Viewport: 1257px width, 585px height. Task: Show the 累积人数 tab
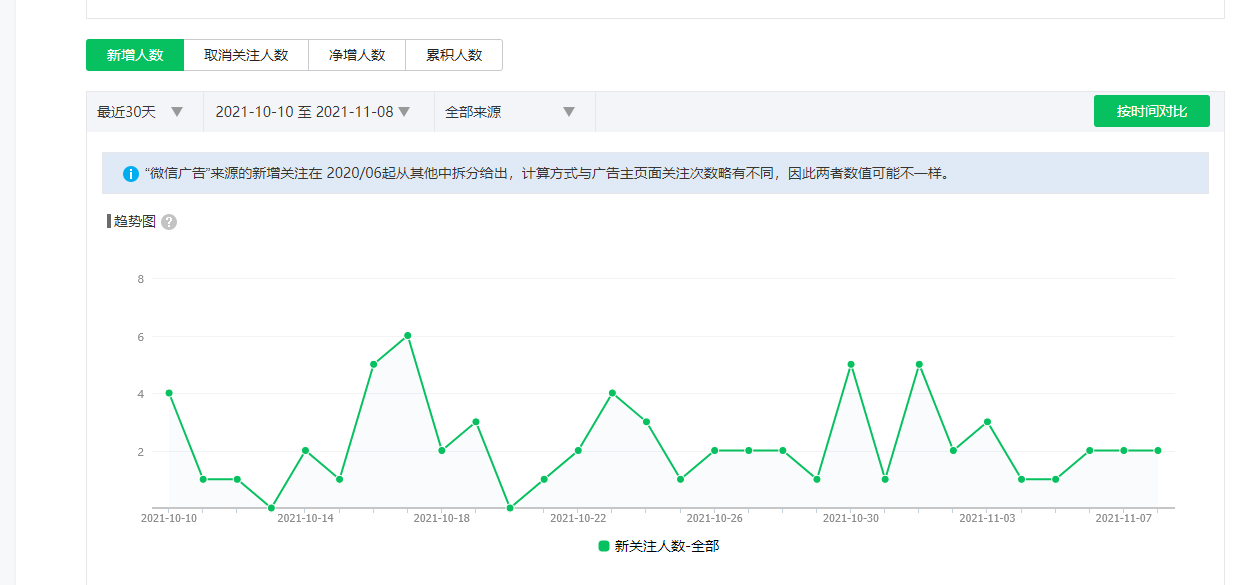[454, 55]
